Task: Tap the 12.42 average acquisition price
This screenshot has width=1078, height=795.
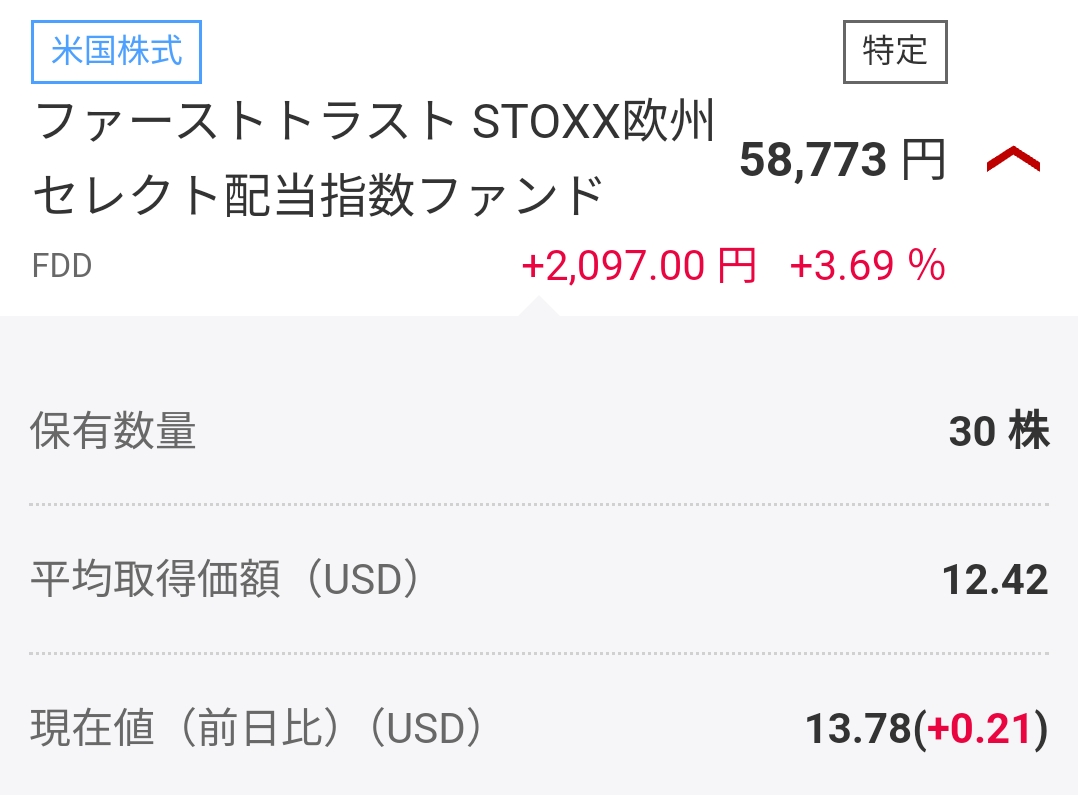Action: point(995,581)
